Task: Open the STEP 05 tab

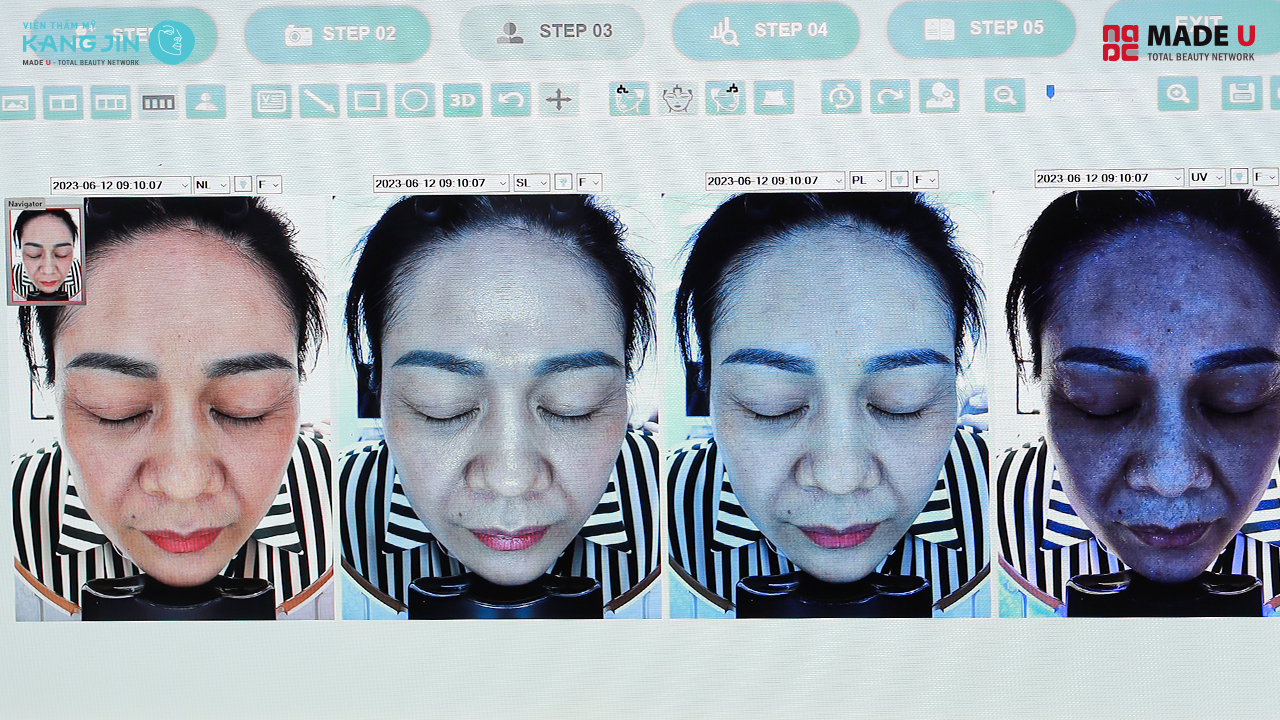Action: click(x=981, y=29)
